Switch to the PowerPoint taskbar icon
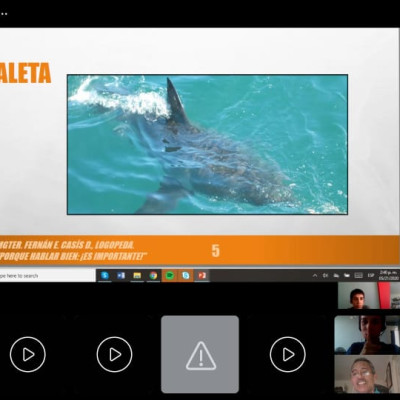The width and height of the screenshot is (400, 400). (x=202, y=276)
